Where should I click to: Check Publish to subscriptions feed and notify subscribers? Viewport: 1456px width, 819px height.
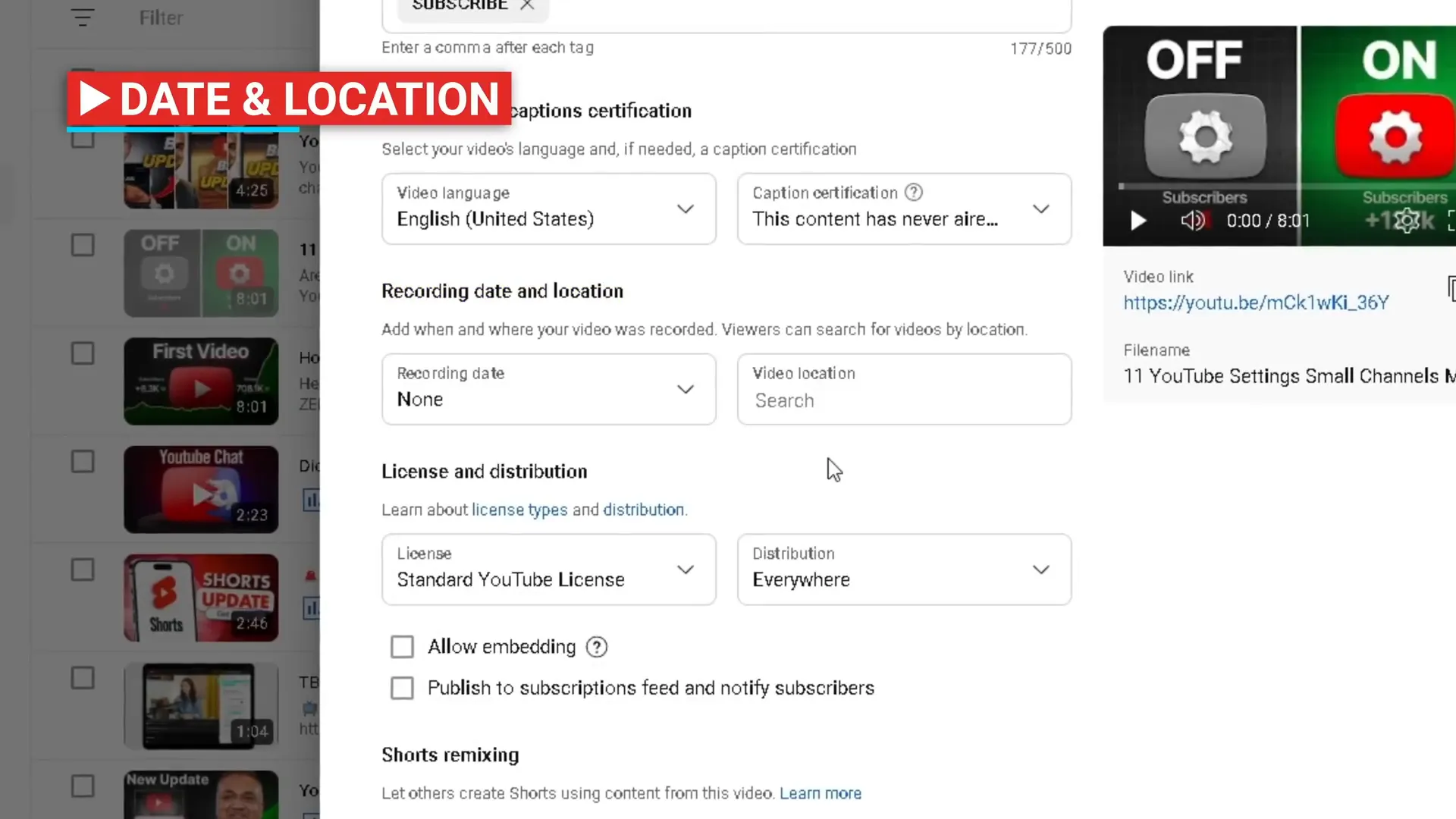(402, 688)
